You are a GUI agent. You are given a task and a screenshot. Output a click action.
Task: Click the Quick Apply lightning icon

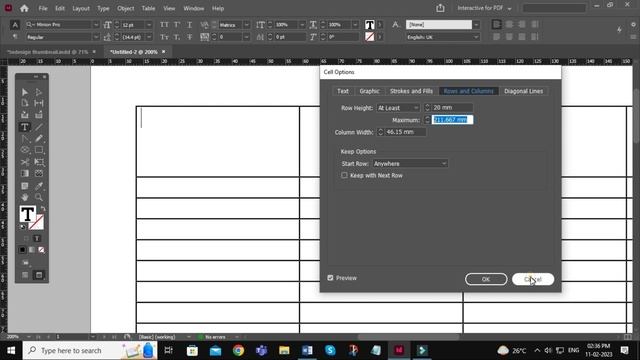coord(619,29)
